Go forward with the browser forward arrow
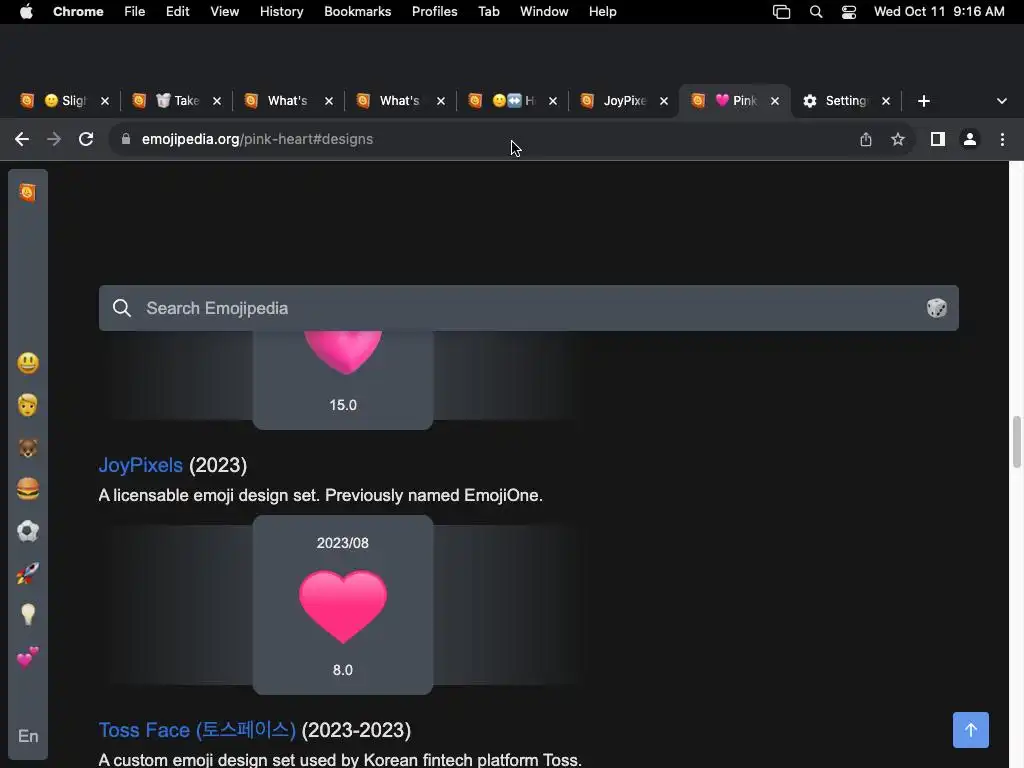 [54, 139]
